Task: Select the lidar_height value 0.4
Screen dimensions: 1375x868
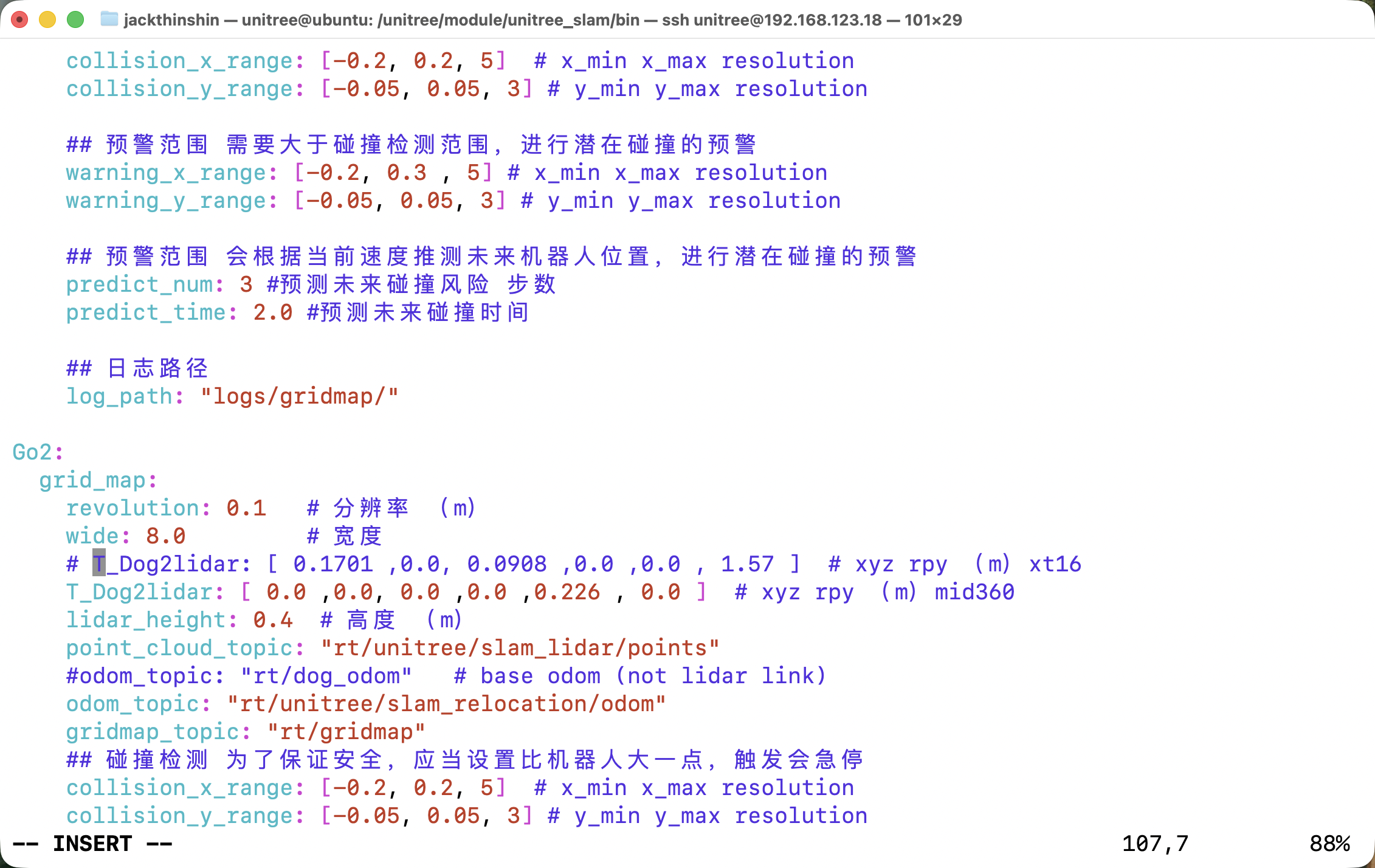Action: tap(273, 619)
